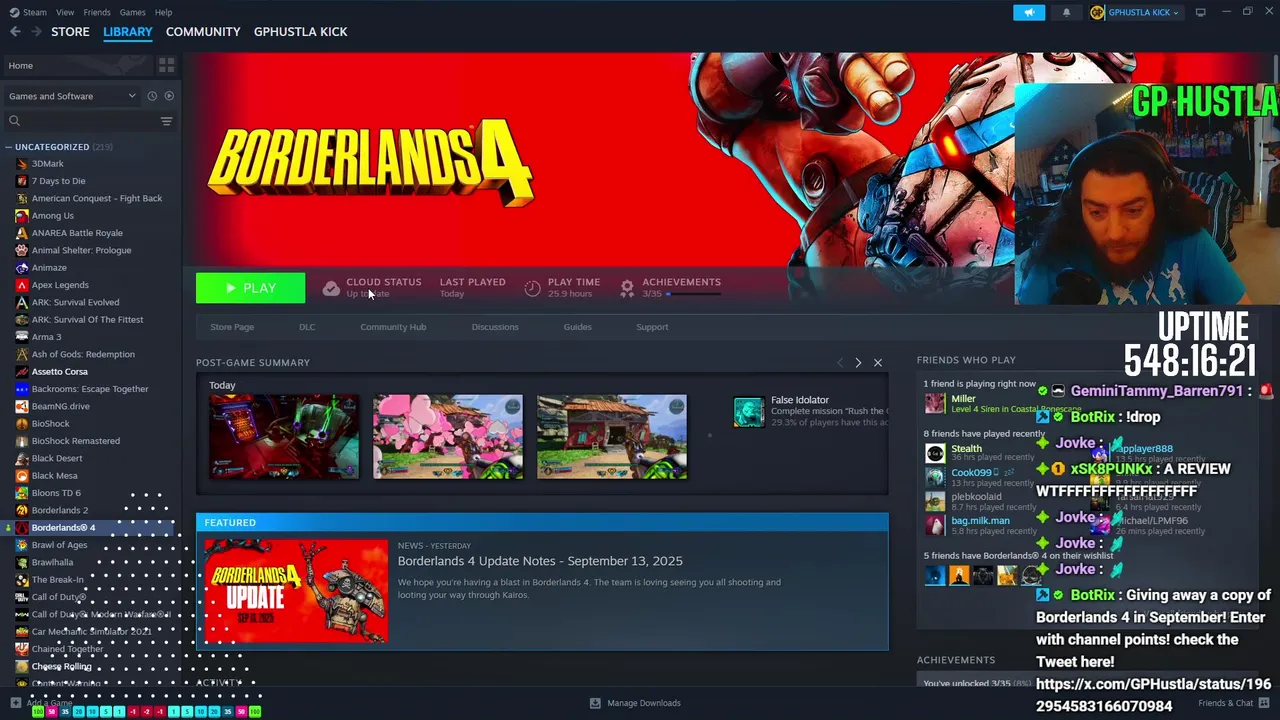Screen dimensions: 1280x720
Task: Open the GPHUSTLA KICK profile avatar
Action: (1097, 13)
